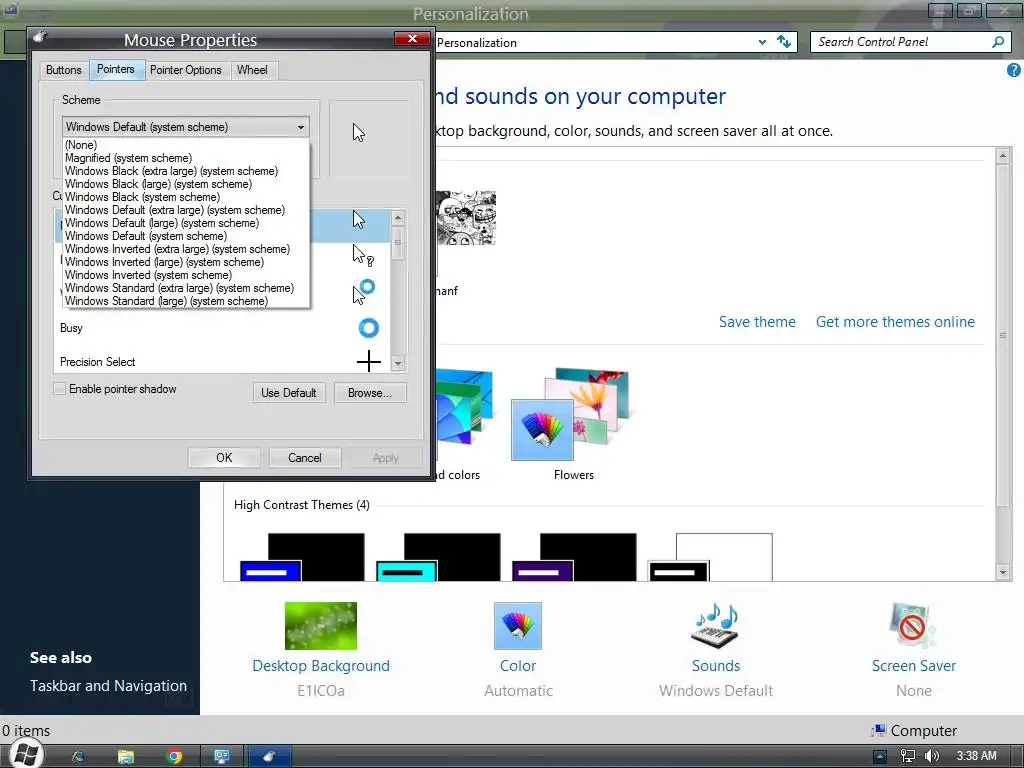Click the network tray icon

[x=907, y=756]
